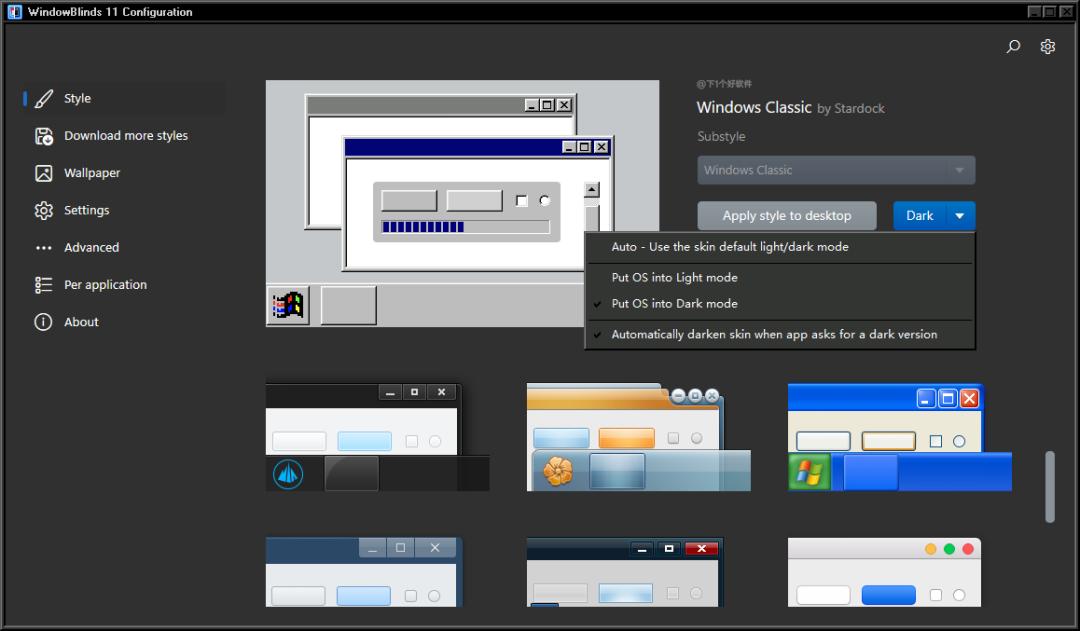Open the Substyle dropdown

(835, 170)
